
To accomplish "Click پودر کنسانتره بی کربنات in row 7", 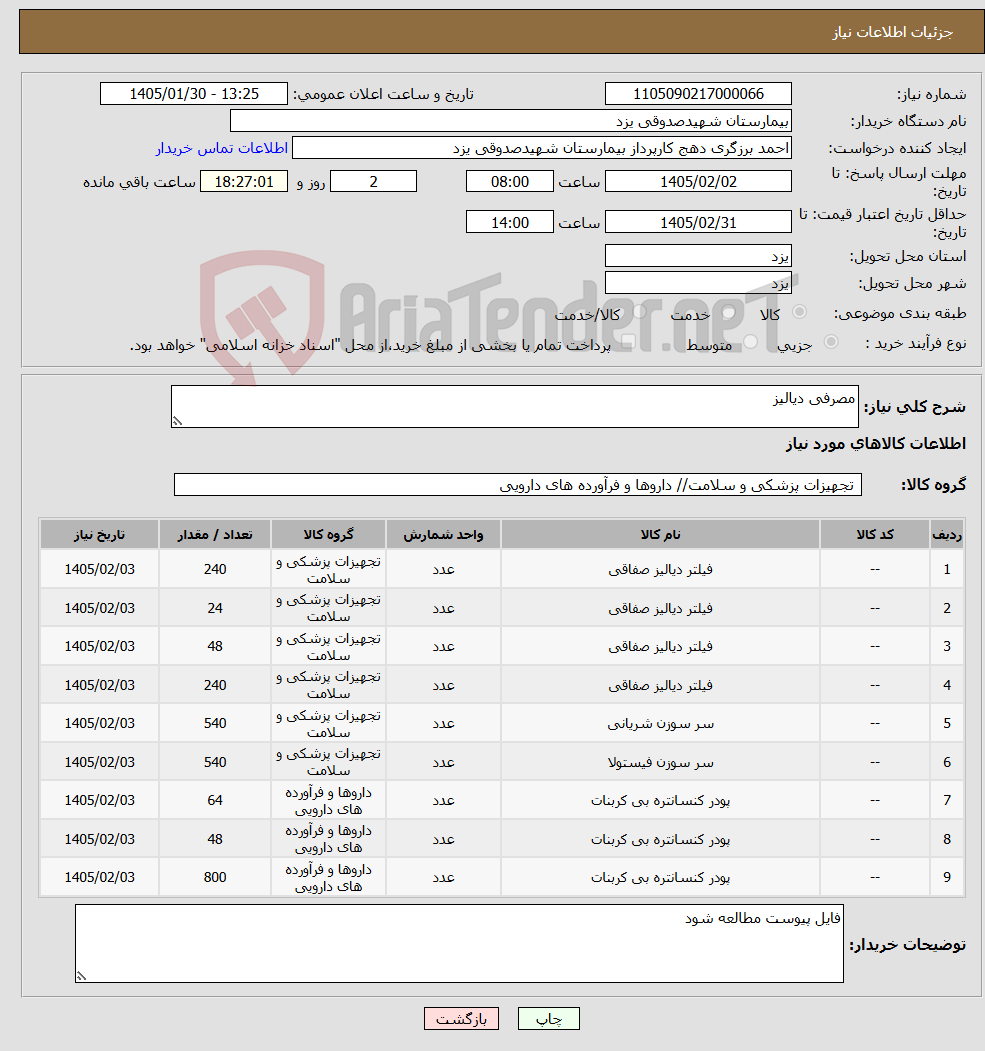I will [660, 801].
